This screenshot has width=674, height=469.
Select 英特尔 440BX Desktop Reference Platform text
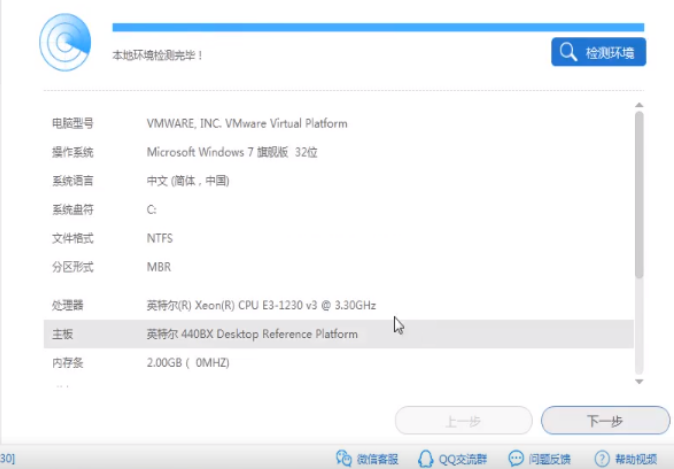tap(252, 334)
